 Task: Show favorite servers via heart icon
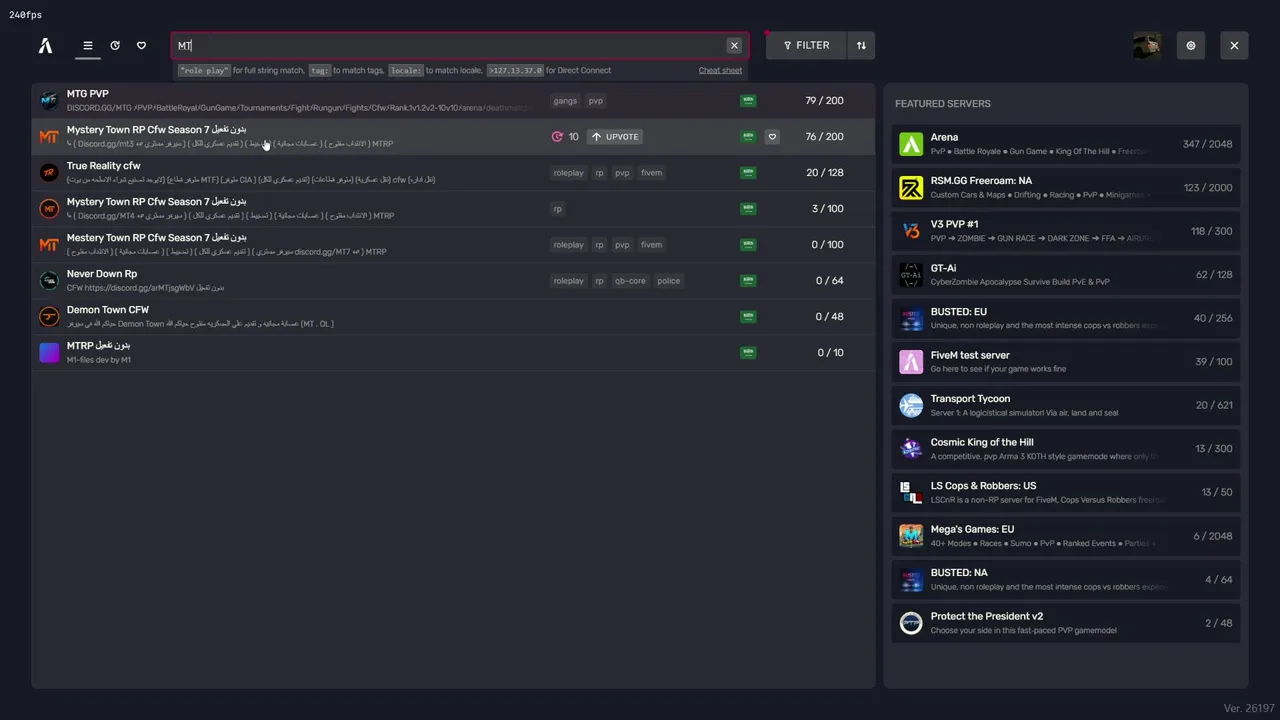point(141,45)
